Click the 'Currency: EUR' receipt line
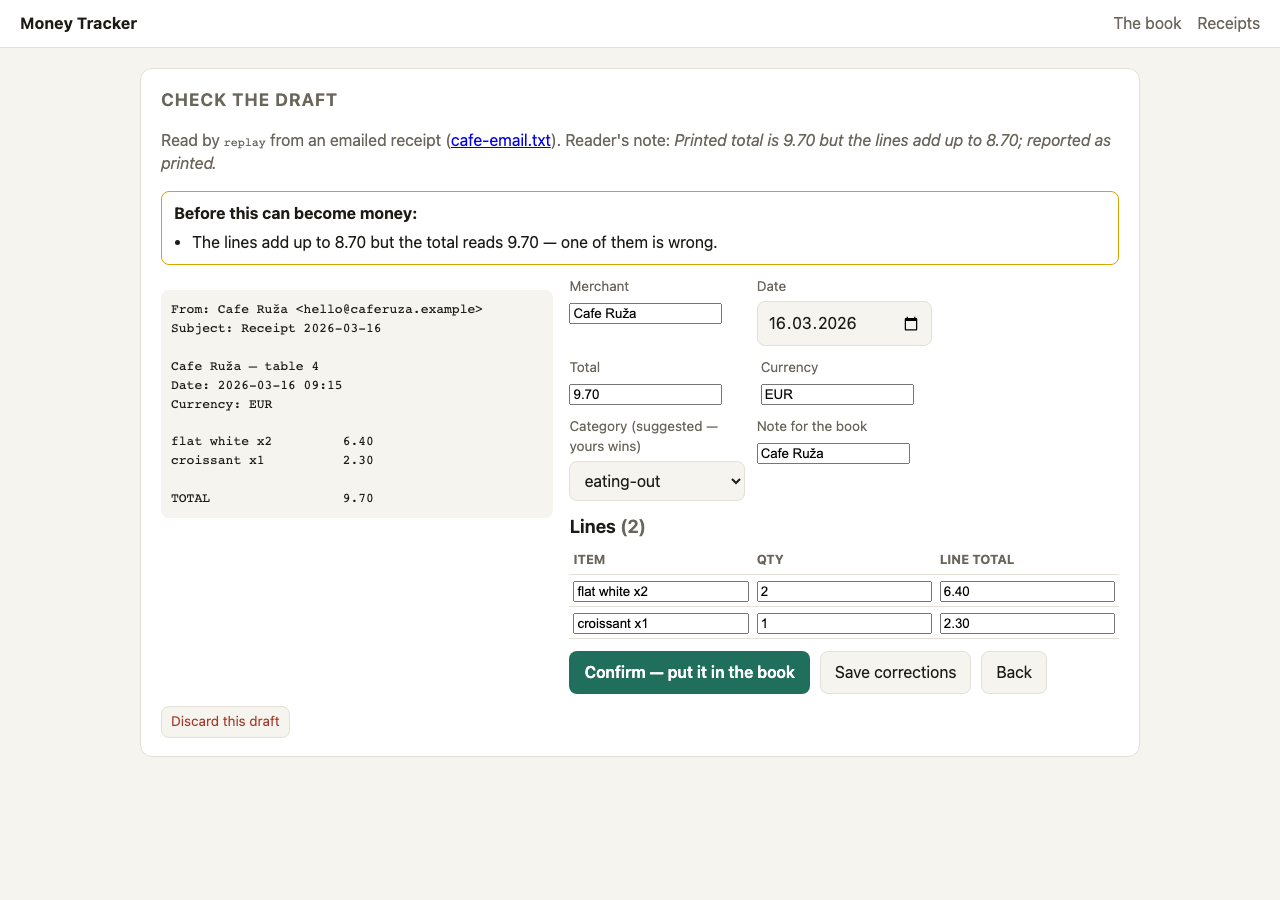The height and width of the screenshot is (900, 1280). click(x=221, y=404)
